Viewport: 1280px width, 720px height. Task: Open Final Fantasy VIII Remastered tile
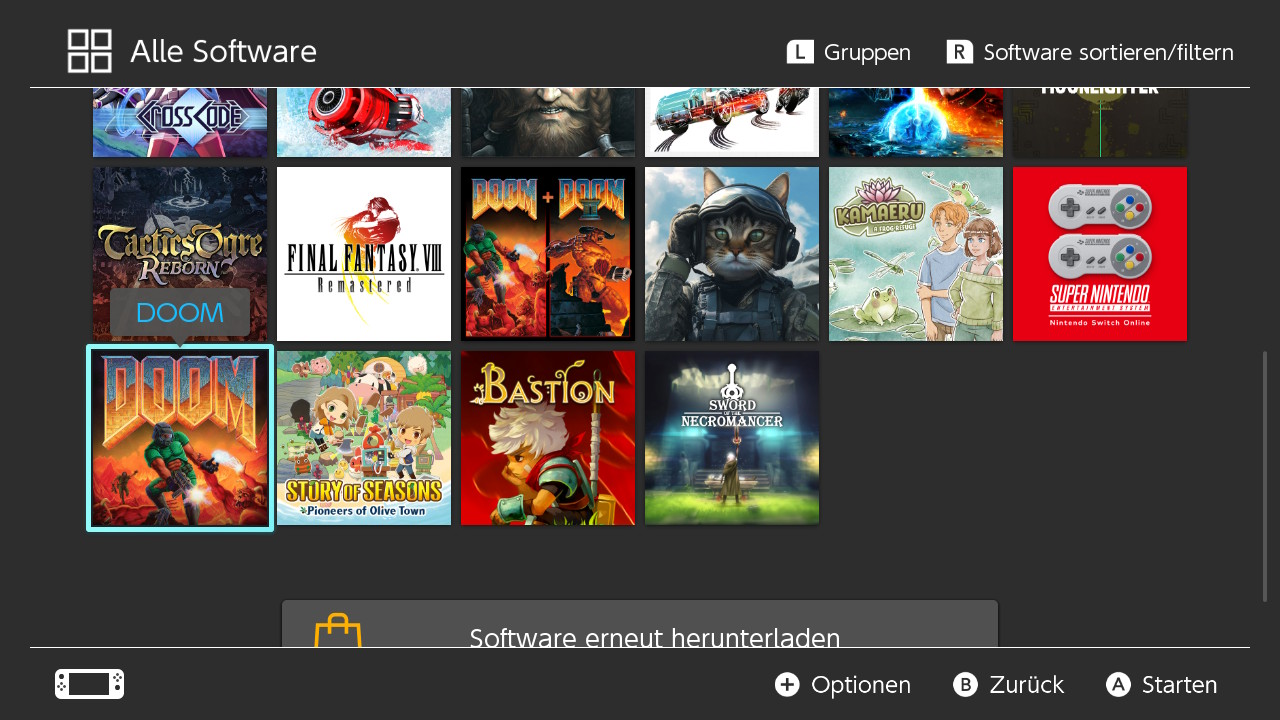(364, 254)
